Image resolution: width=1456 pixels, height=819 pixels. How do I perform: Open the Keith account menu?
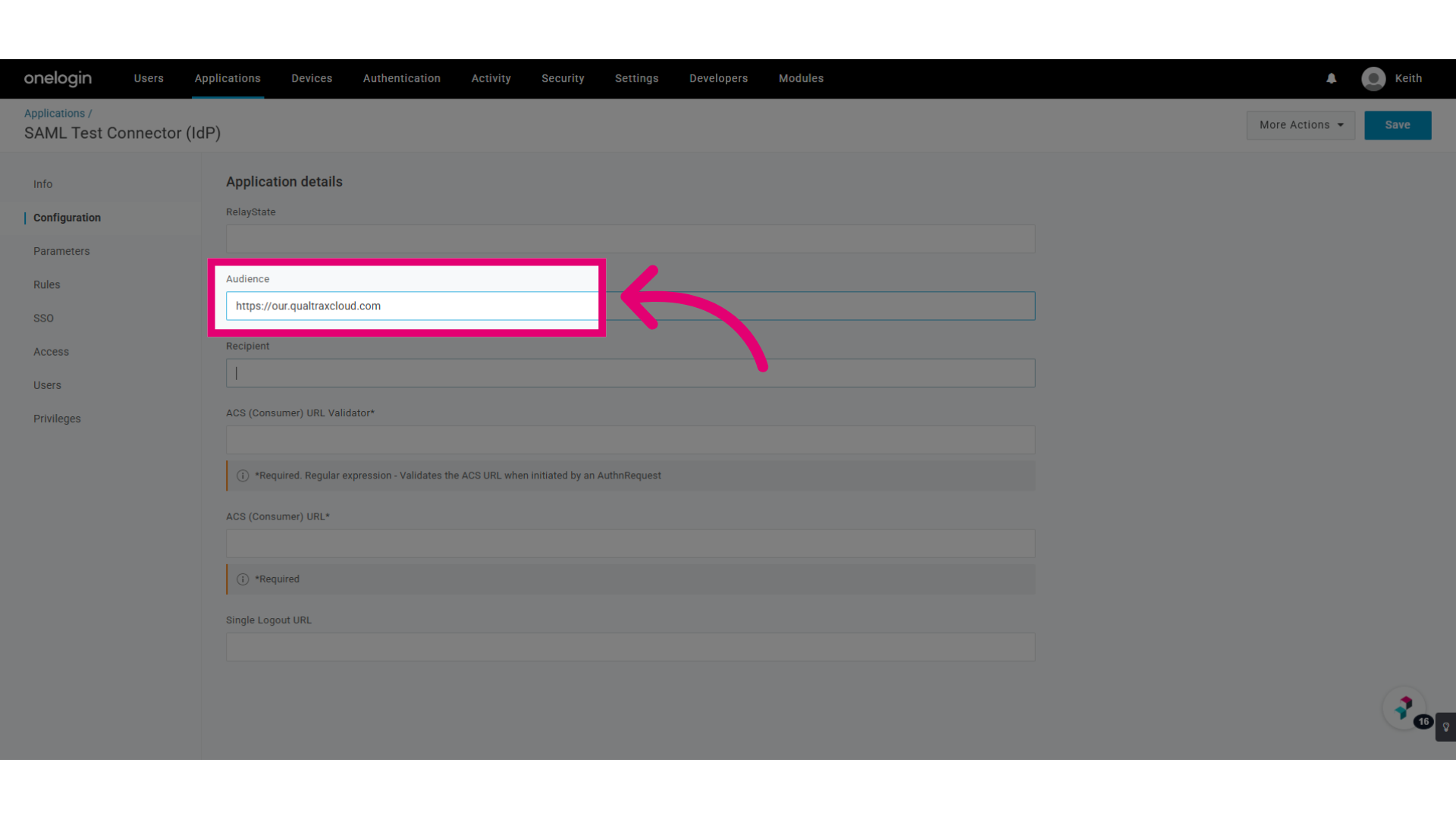coord(1408,78)
